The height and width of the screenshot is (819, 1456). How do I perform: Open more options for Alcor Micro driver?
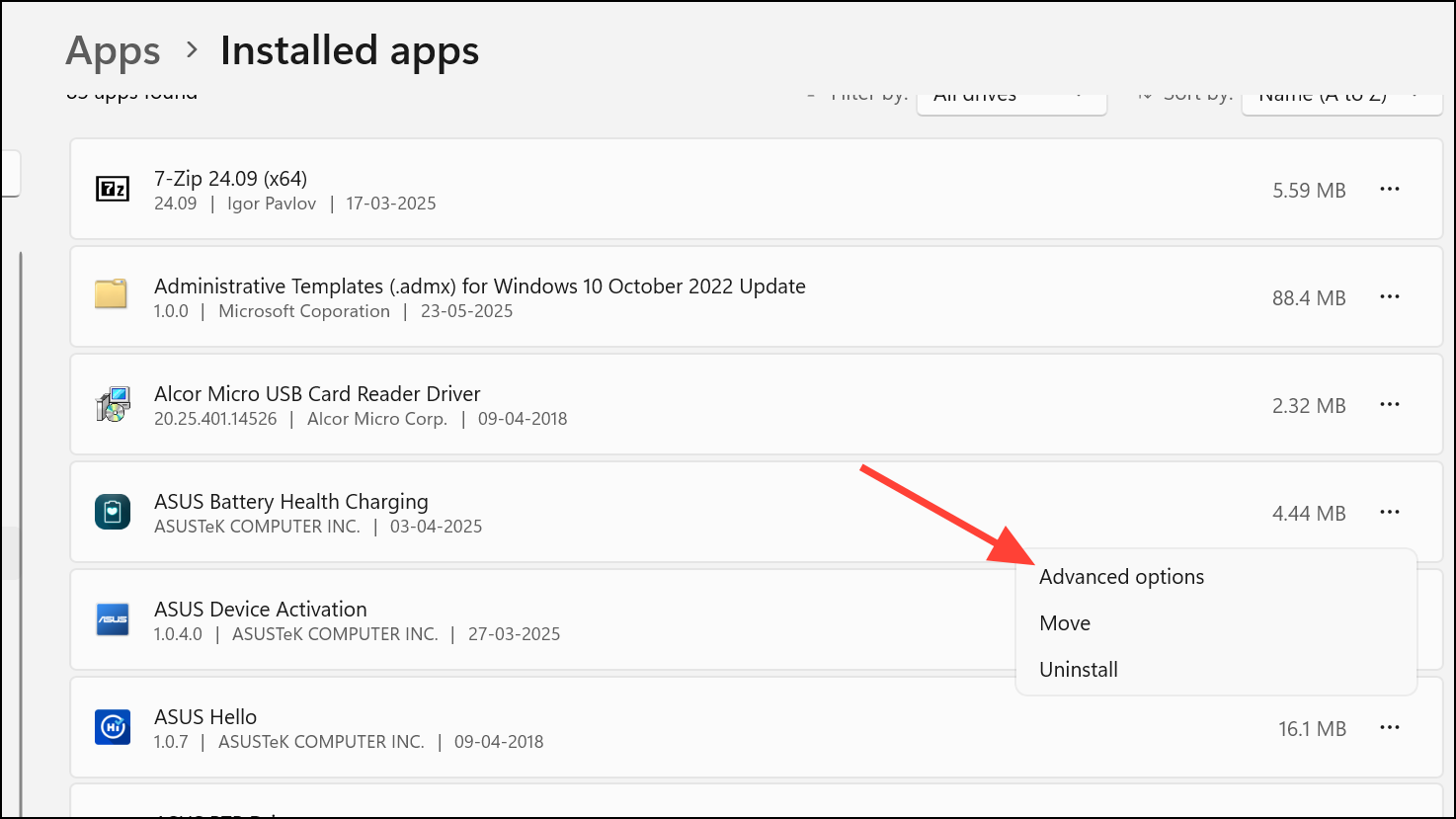point(1389,405)
